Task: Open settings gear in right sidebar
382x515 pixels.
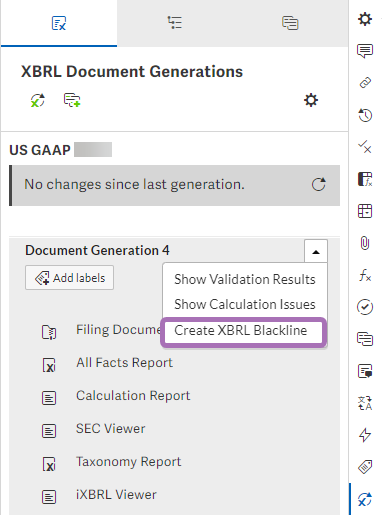Action: (x=365, y=19)
